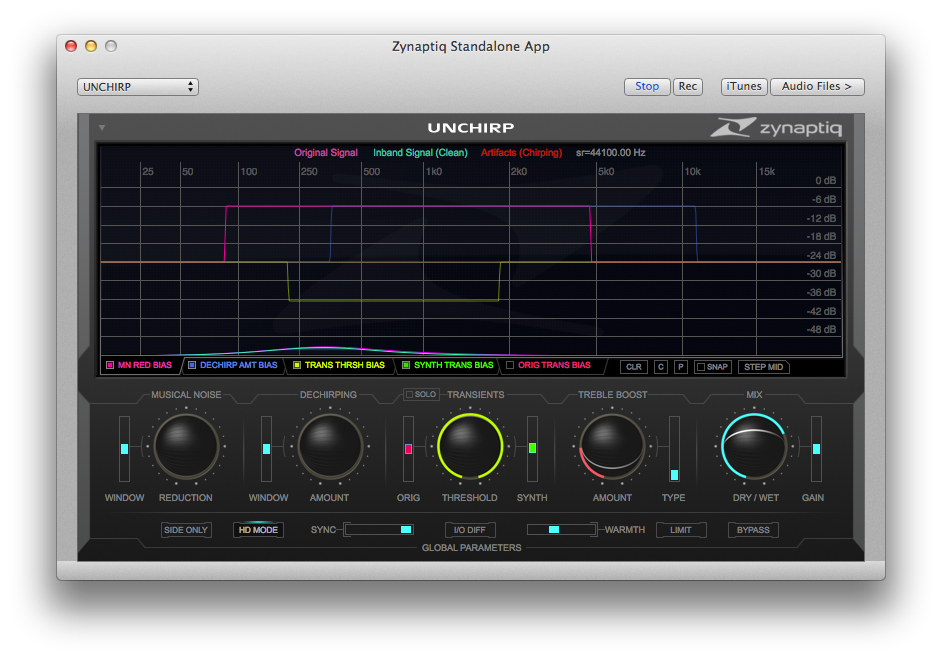Click the DRY / WET mix knob
The height and width of the screenshot is (659, 942).
(x=755, y=447)
